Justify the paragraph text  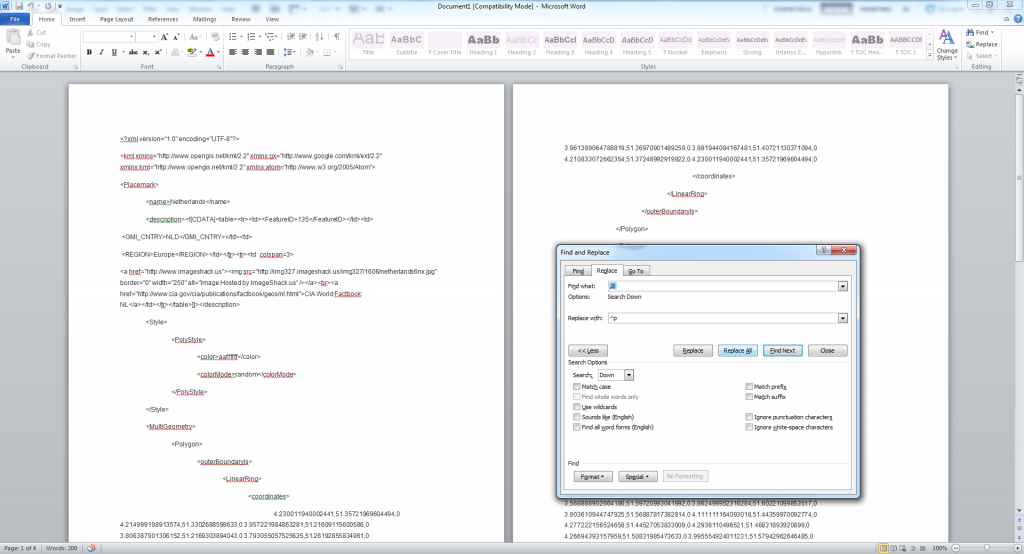[x=270, y=52]
